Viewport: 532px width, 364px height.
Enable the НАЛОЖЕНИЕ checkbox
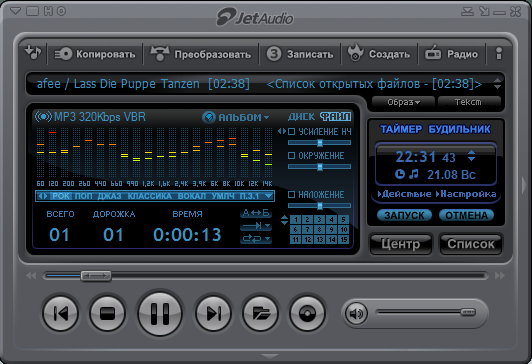291,195
